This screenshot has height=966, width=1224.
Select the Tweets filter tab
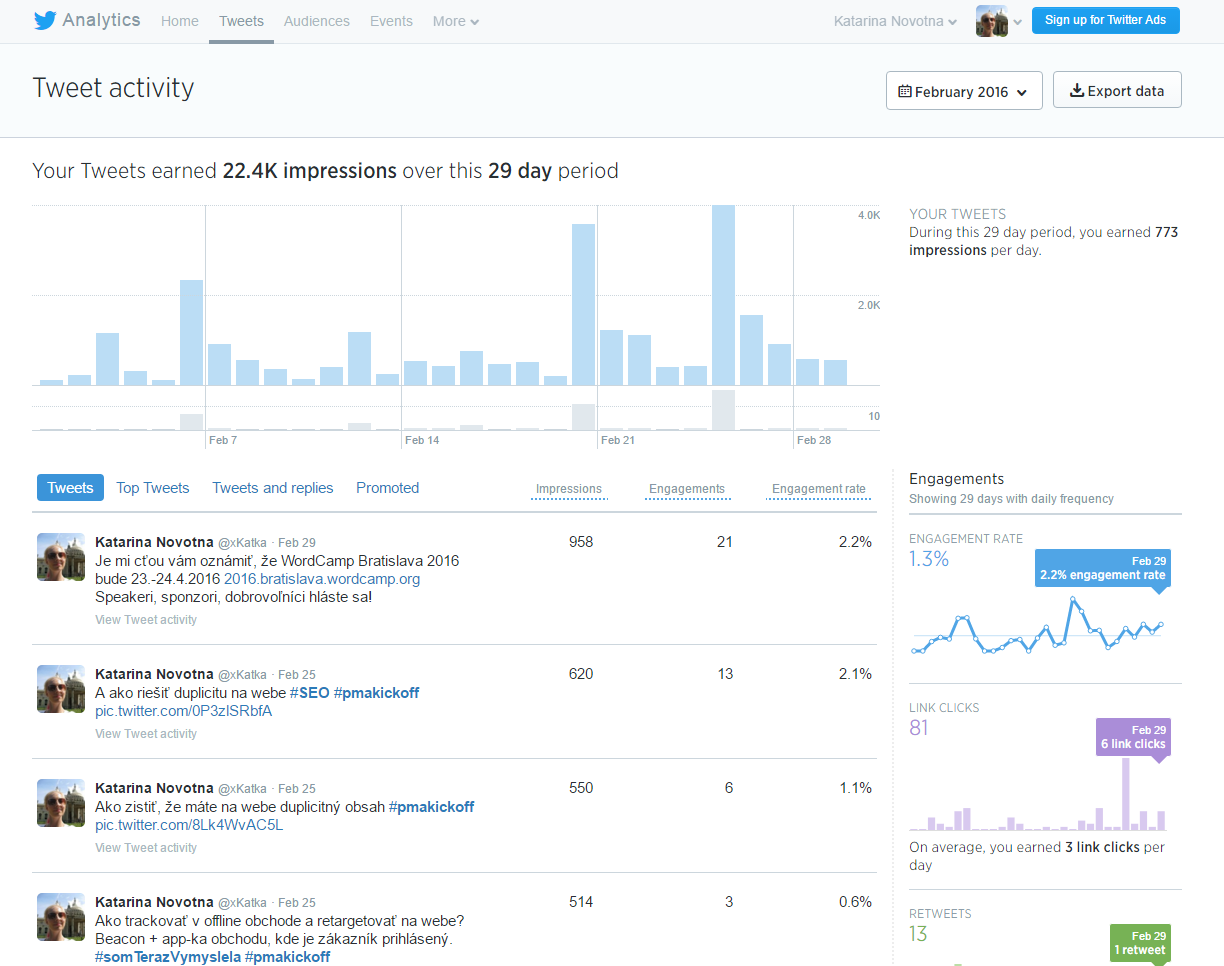[70, 488]
